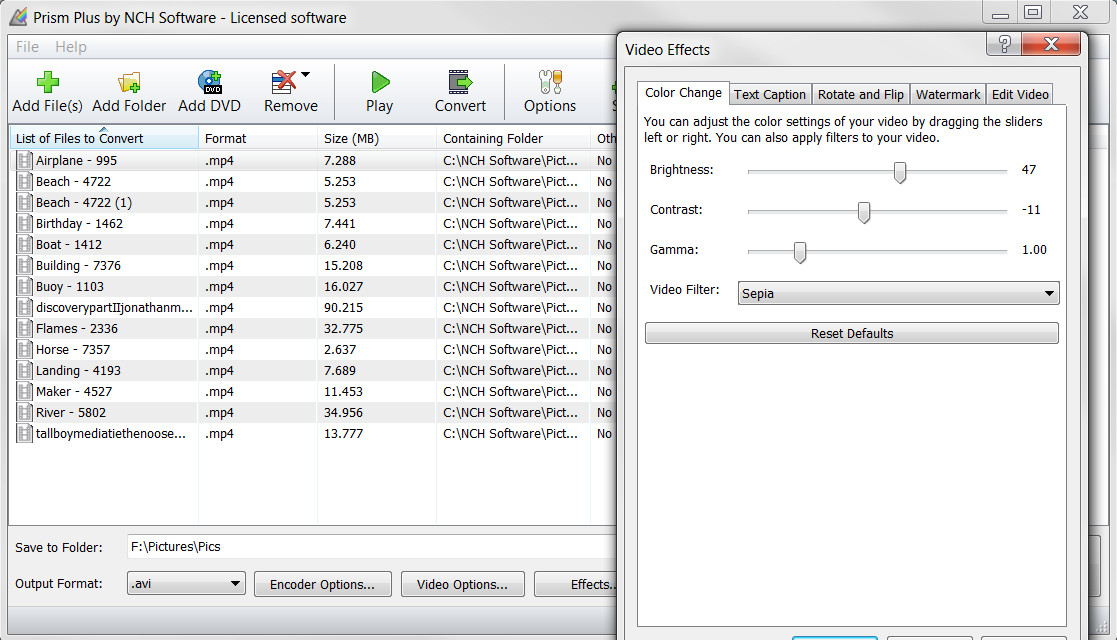Click the Encoder Options button
This screenshot has width=1117, height=640.
322,583
